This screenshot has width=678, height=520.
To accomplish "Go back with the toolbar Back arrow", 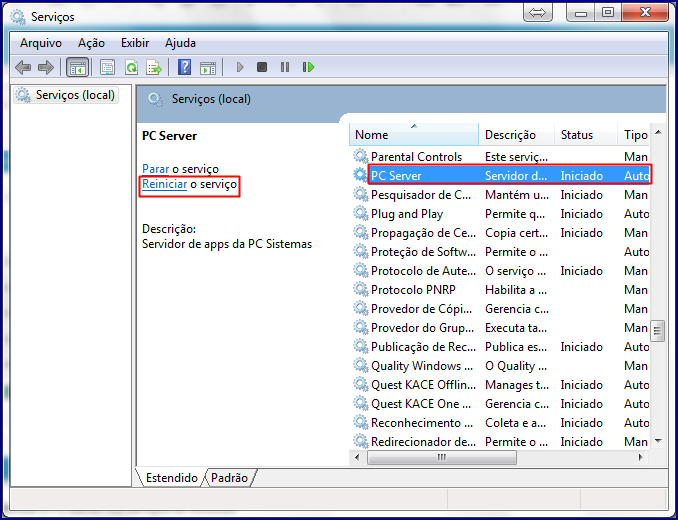I will click(x=23, y=67).
